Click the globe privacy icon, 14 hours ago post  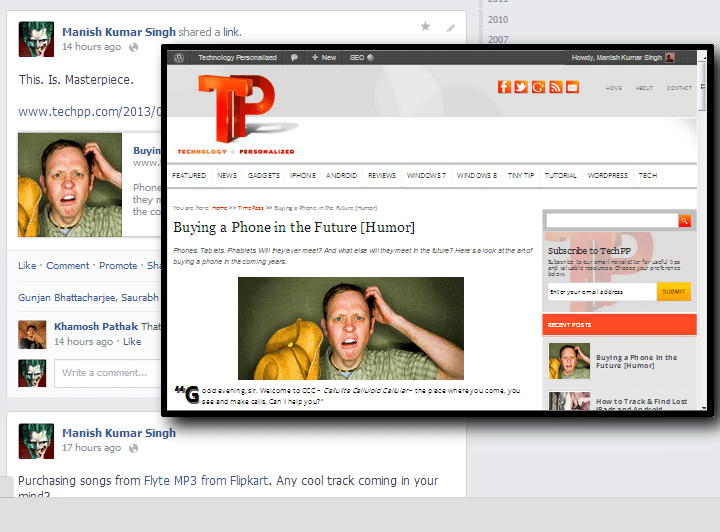pos(133,47)
